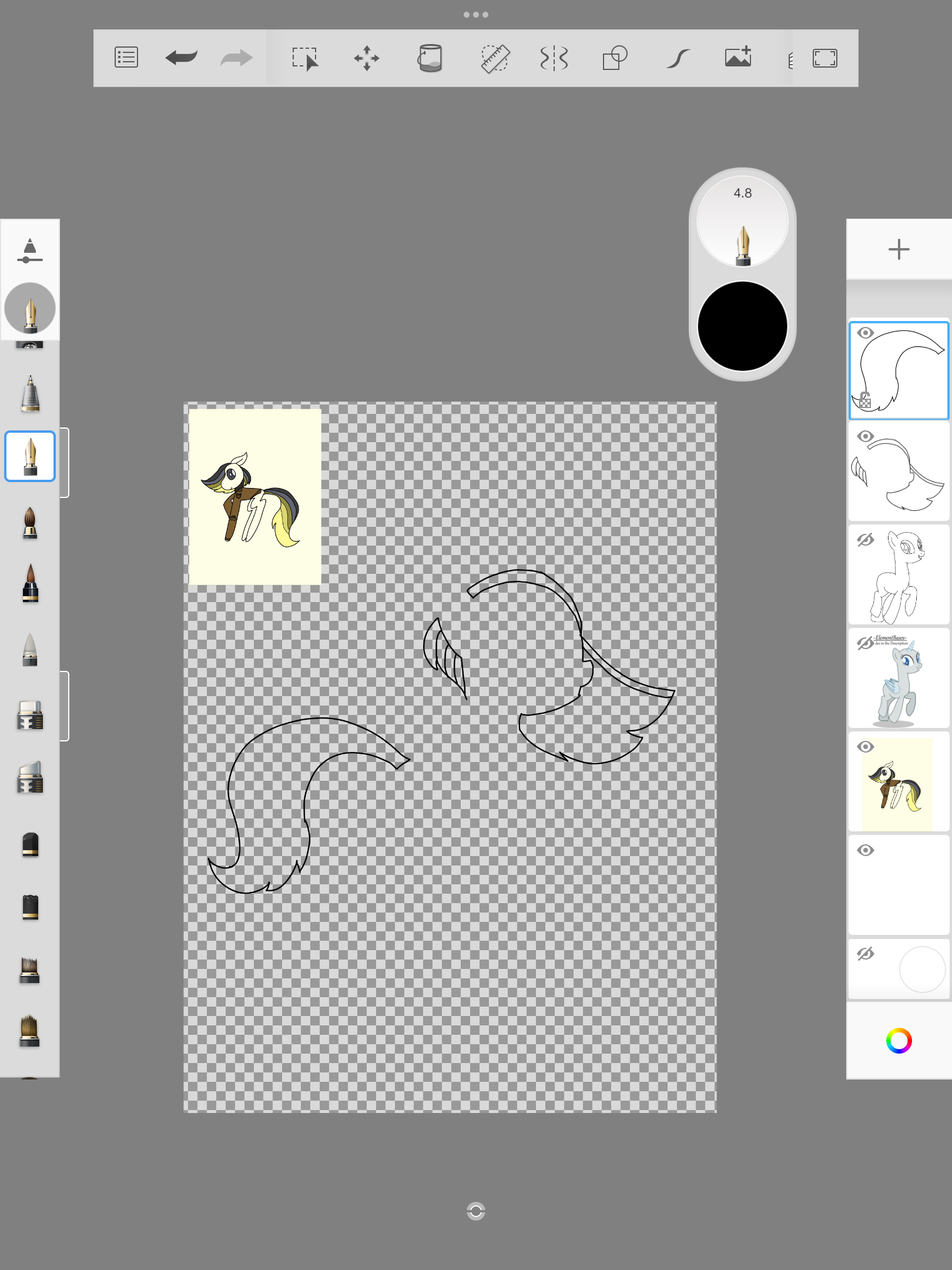
Task: Add a new layer with plus button
Action: (899, 249)
